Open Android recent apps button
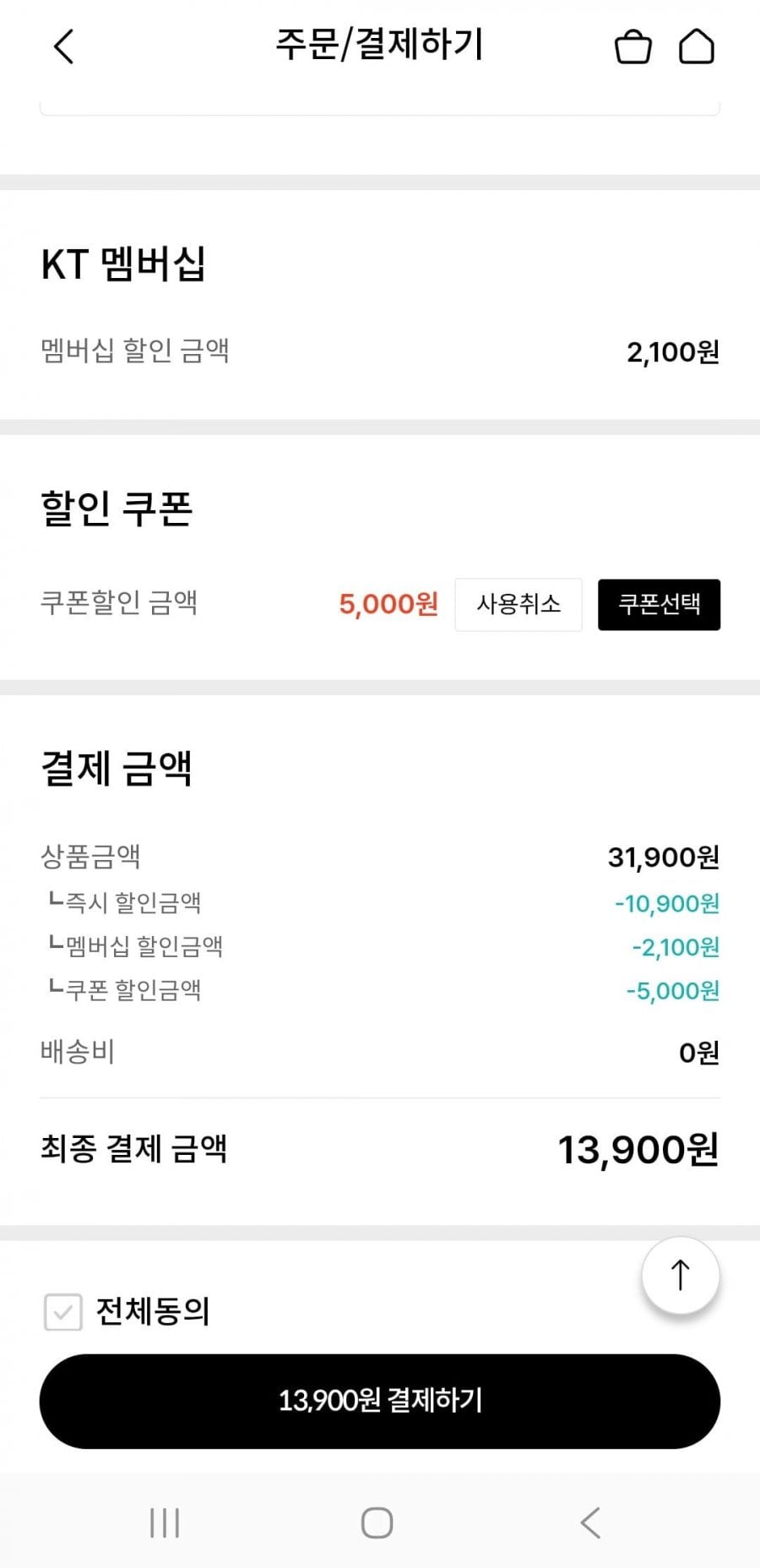 click(164, 1522)
